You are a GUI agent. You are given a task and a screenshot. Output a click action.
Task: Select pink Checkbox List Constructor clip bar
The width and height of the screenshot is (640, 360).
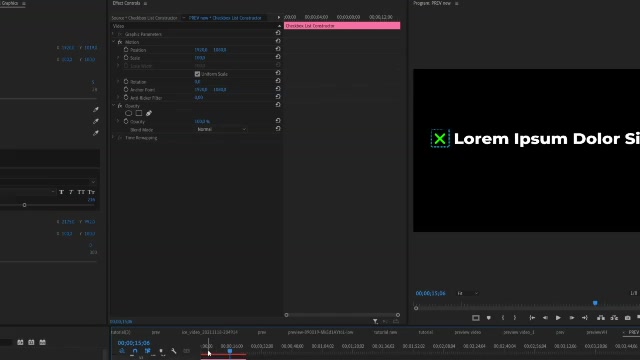tap(342, 26)
